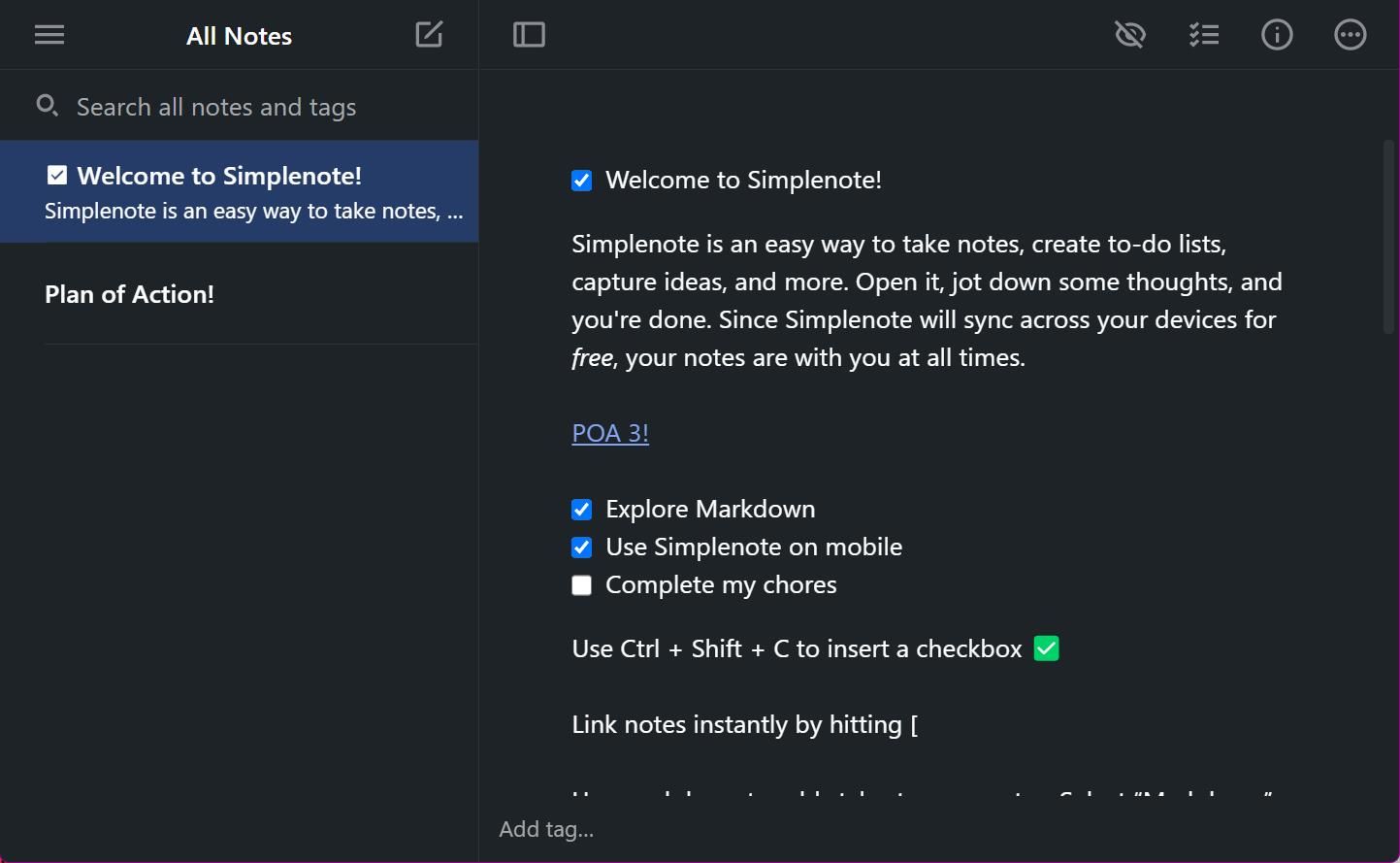Click the search all notes field
The height and width of the screenshot is (863, 1400).
[x=216, y=107]
